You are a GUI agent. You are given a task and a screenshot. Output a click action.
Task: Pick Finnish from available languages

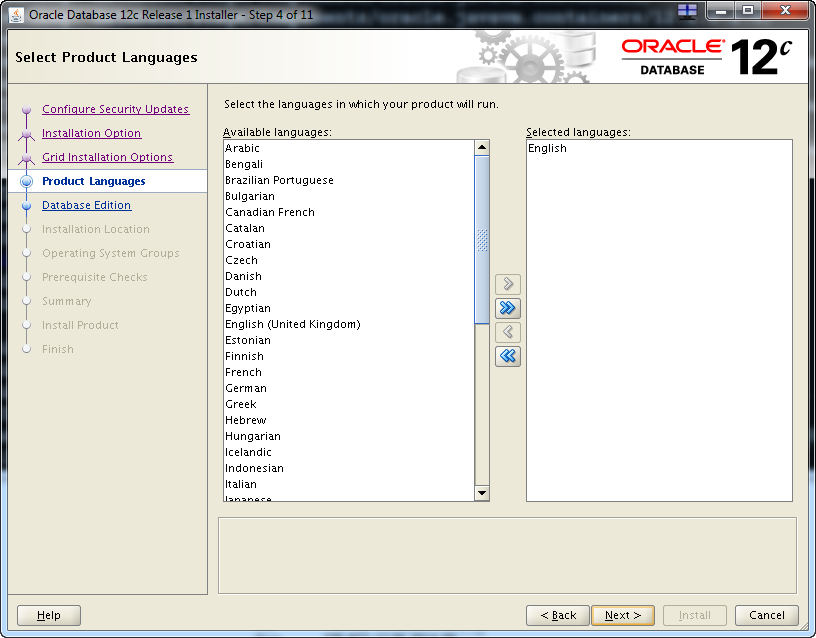click(349, 356)
